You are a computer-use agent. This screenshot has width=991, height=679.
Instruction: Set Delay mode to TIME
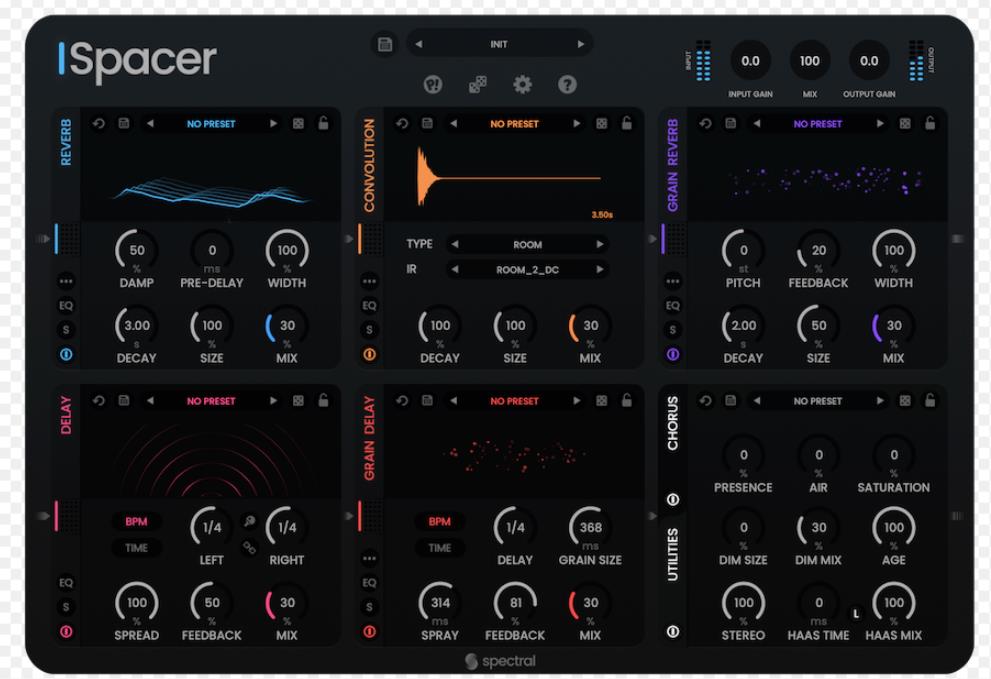136,547
